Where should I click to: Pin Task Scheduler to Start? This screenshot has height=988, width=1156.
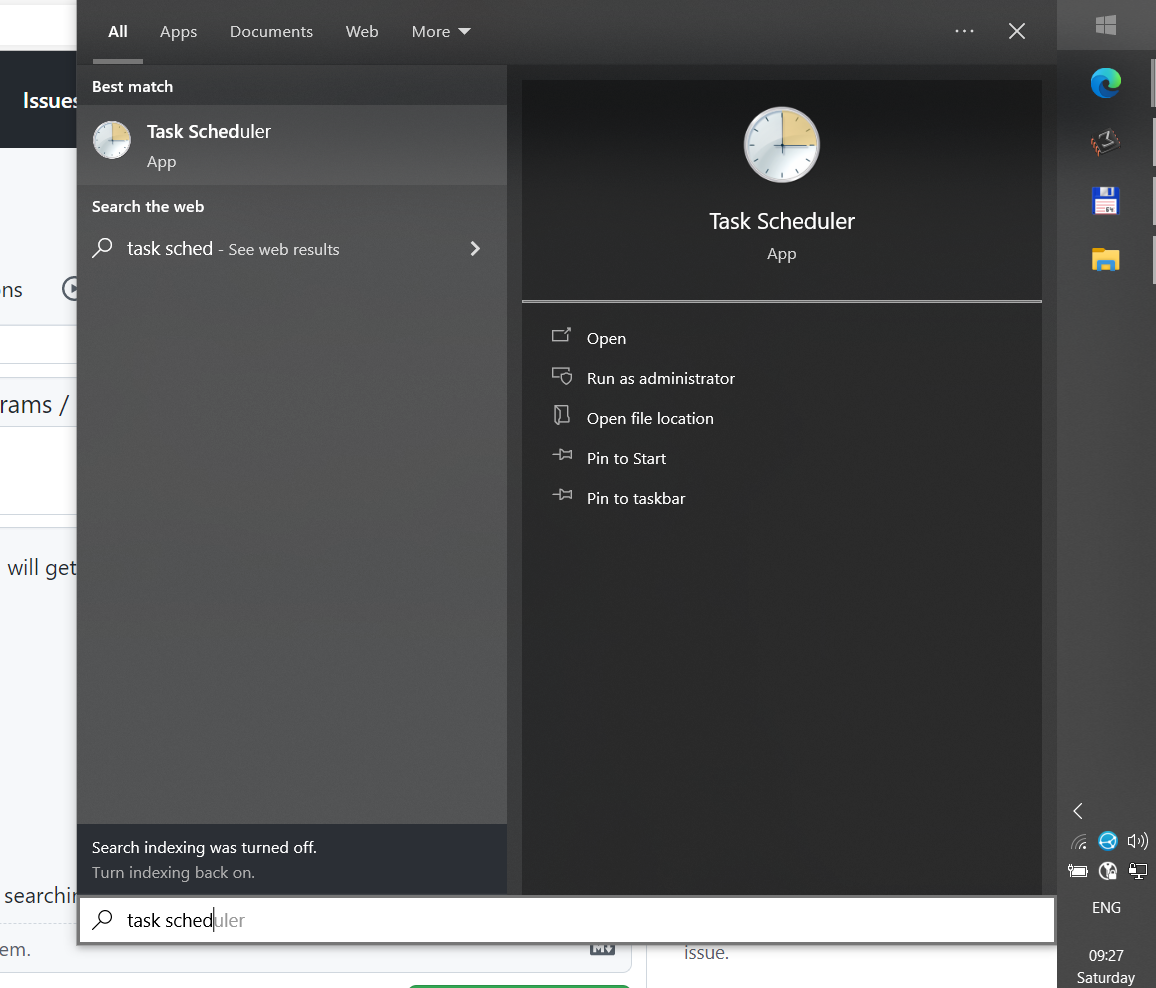coord(626,459)
